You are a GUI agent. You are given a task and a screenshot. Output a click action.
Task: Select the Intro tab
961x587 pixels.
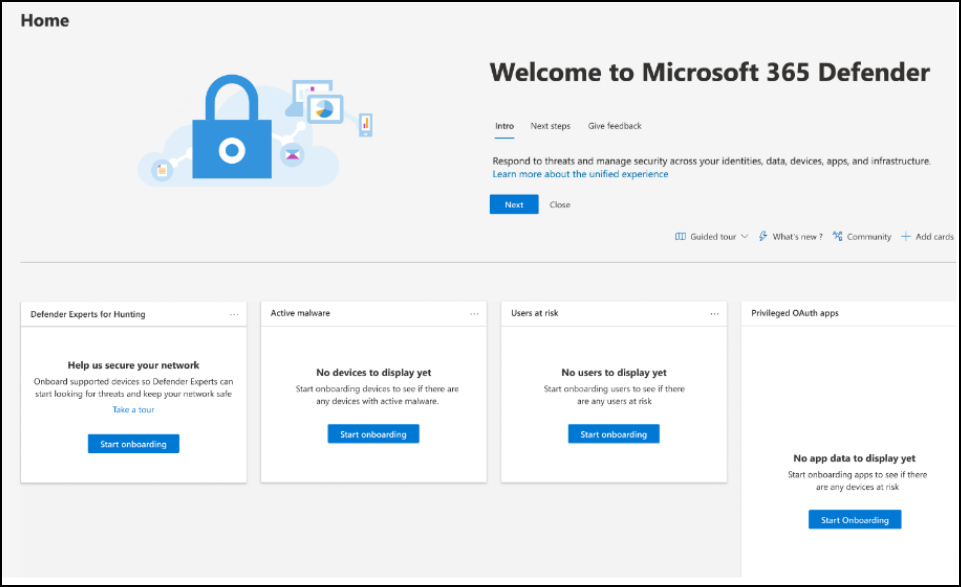pyautogui.click(x=504, y=126)
